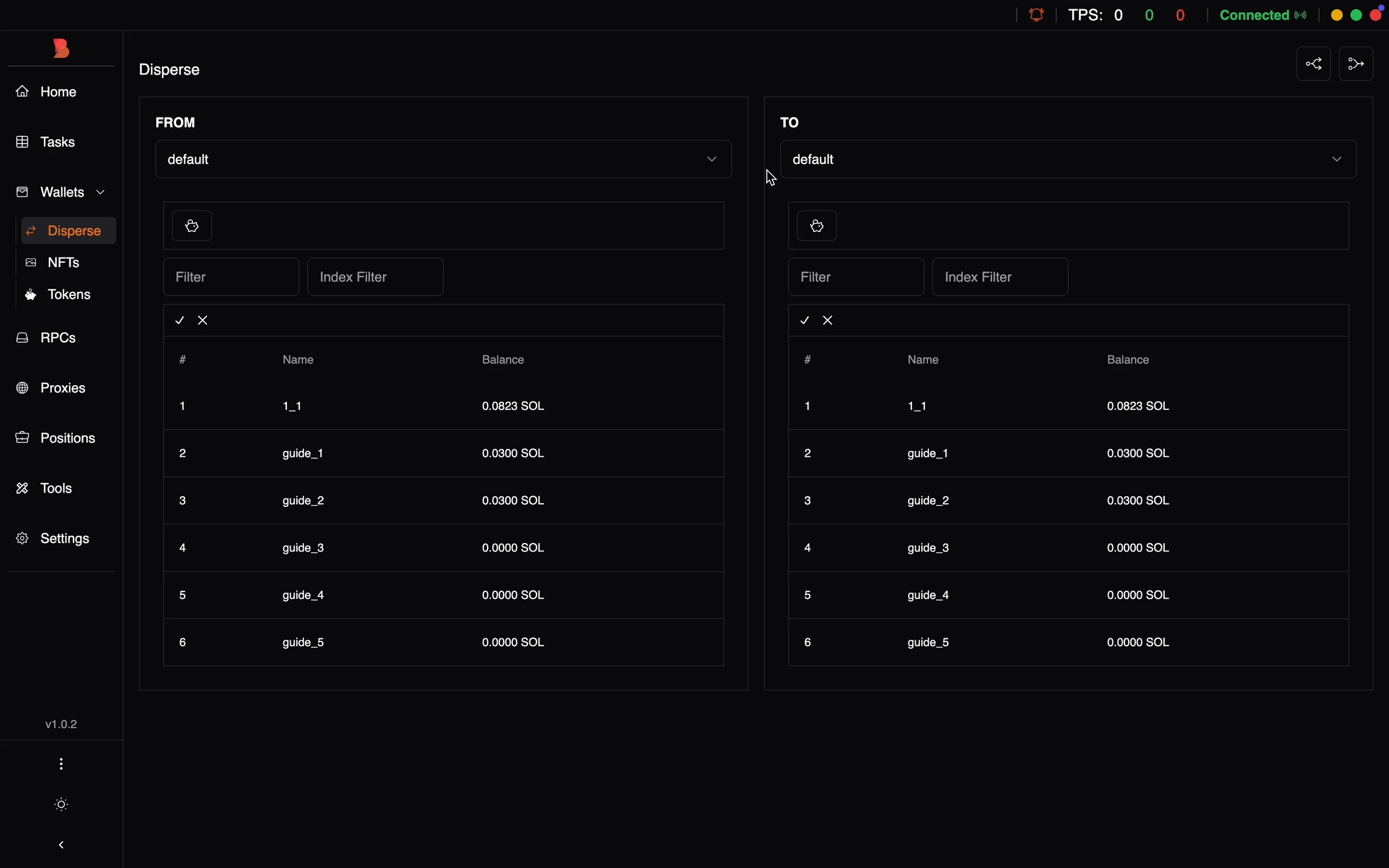Open the FROM wallet group dropdown
Screen dimensions: 1389x868
(443, 159)
